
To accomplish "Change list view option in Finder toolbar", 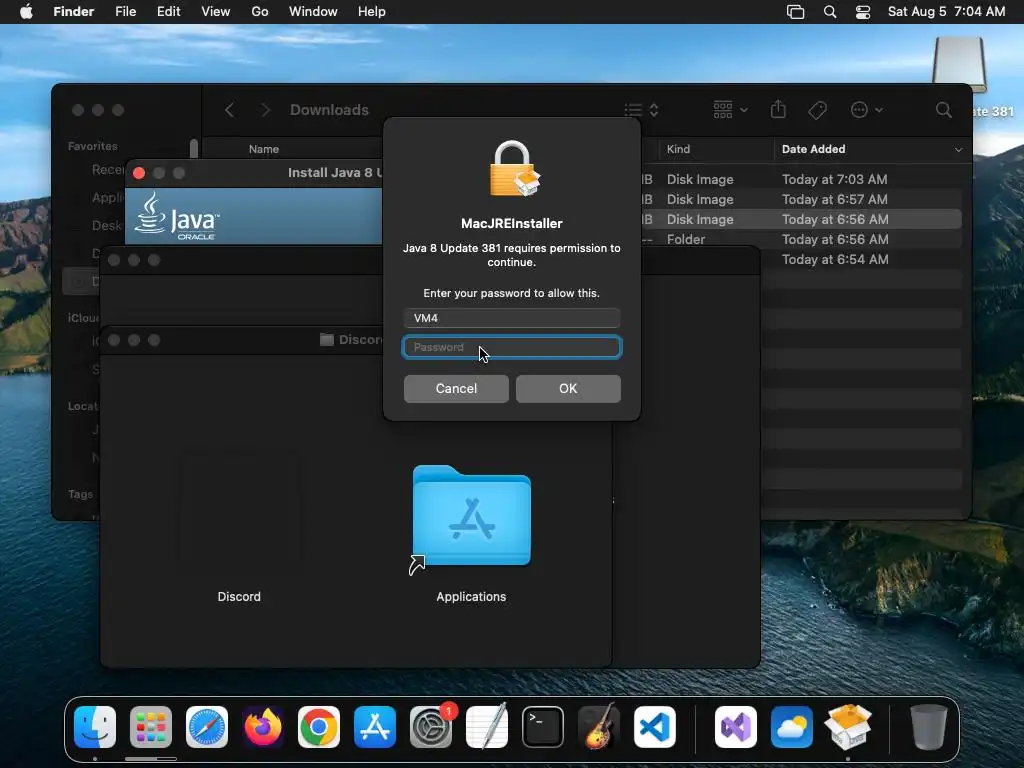I will 641,110.
